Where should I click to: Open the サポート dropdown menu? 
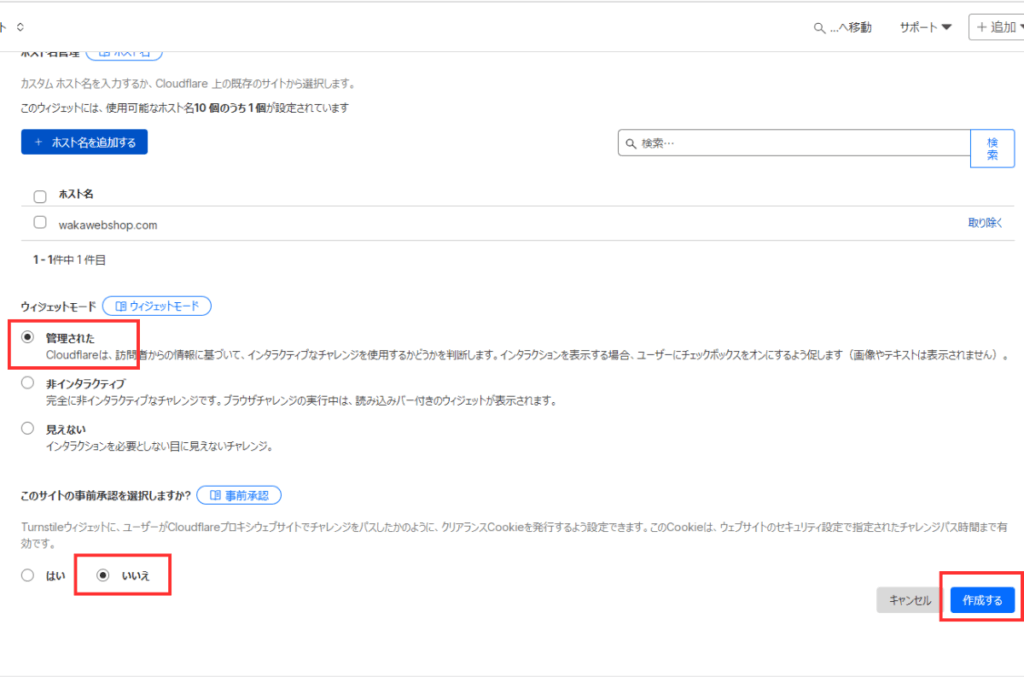[921, 27]
